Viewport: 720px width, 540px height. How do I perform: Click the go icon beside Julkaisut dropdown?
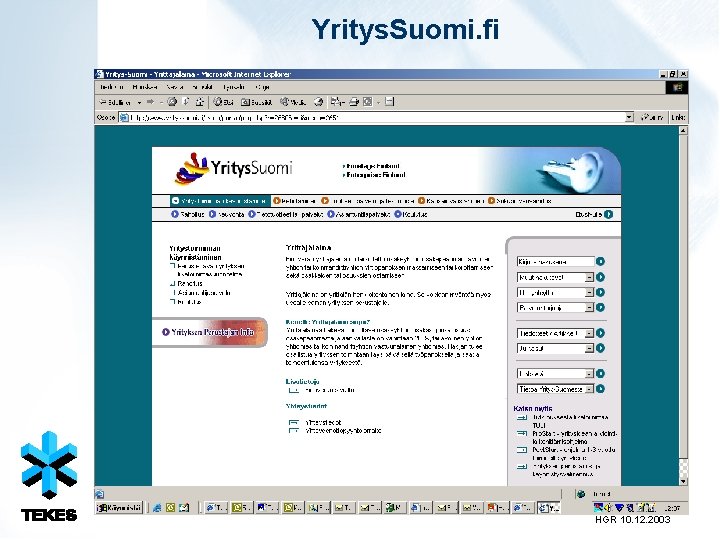600,349
